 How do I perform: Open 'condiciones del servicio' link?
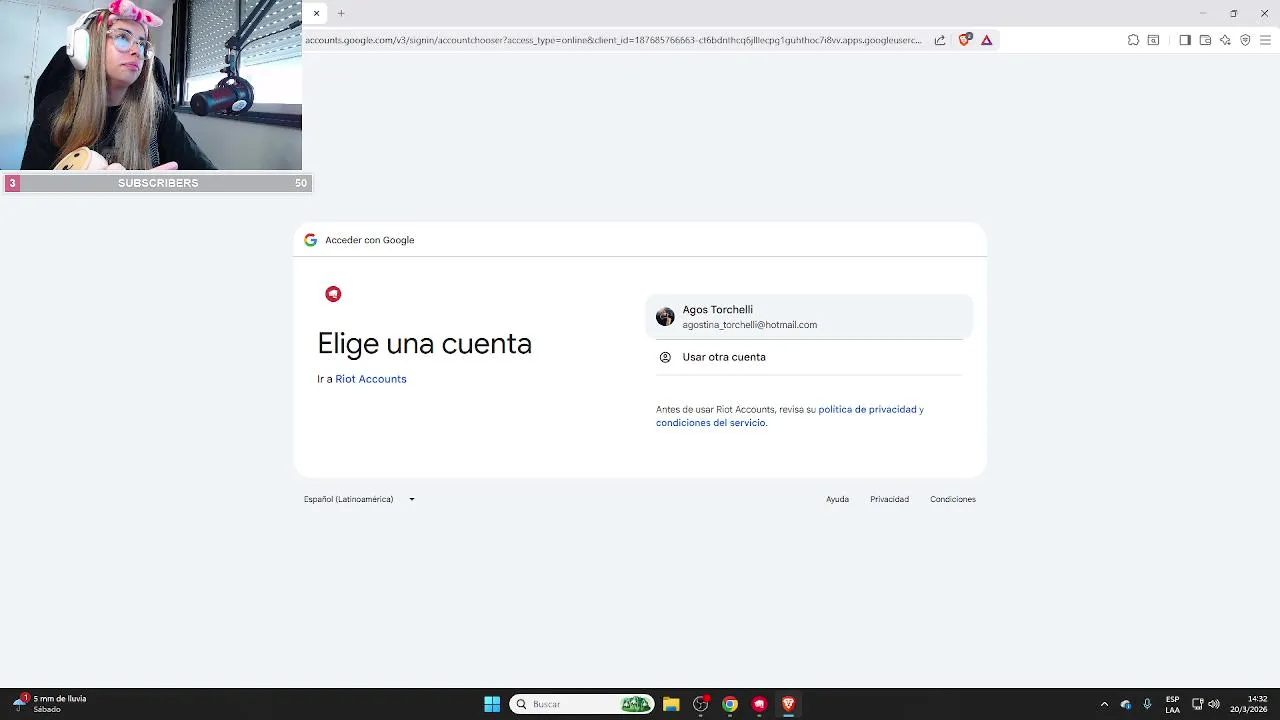coord(711,423)
